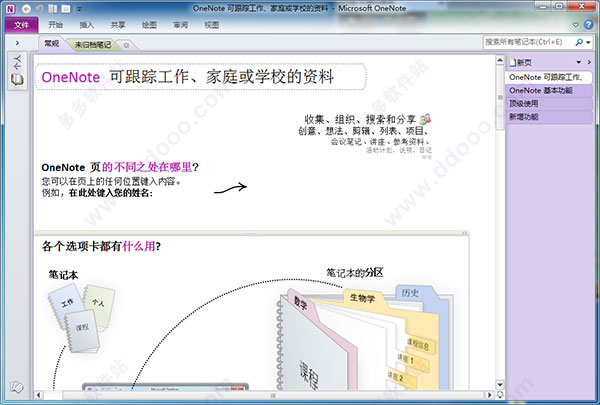Image resolution: width=600 pixels, height=405 pixels.
Task: Click 新页 to add a new page
Action: [520, 62]
